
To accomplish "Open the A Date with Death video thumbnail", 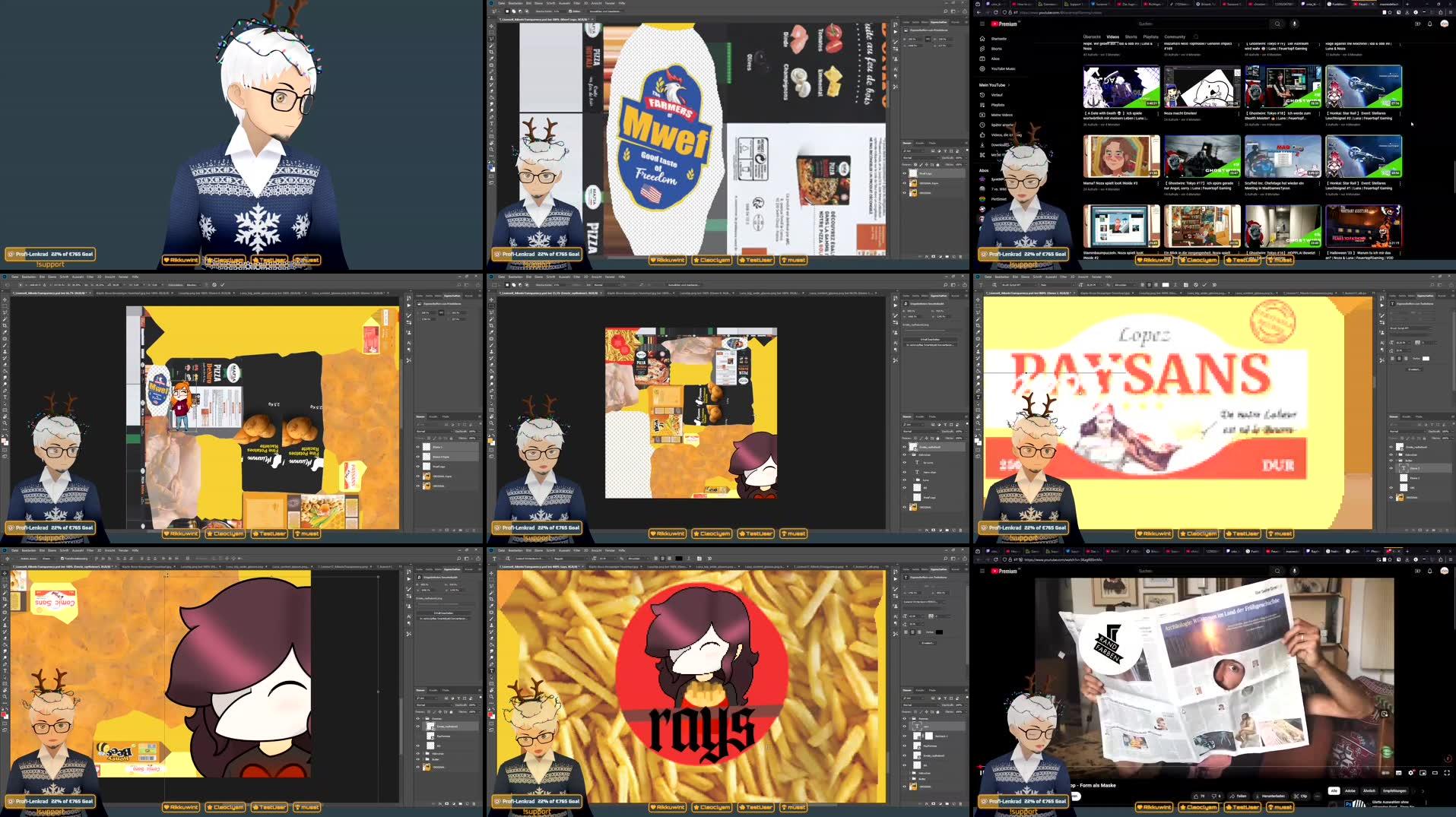I will click(1121, 86).
